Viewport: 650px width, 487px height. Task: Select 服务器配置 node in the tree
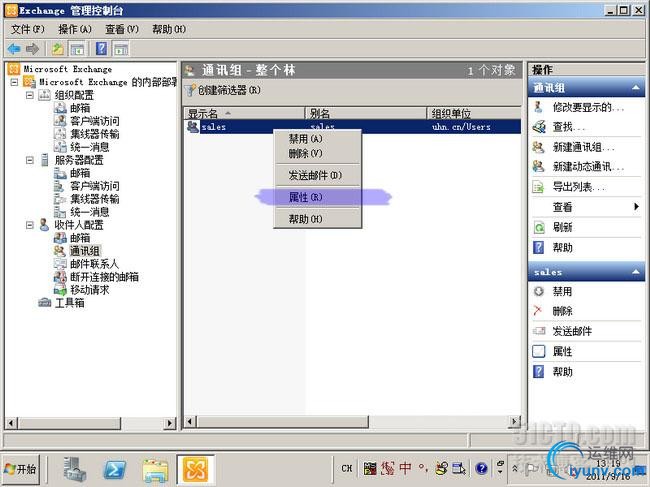pyautogui.click(x=79, y=160)
